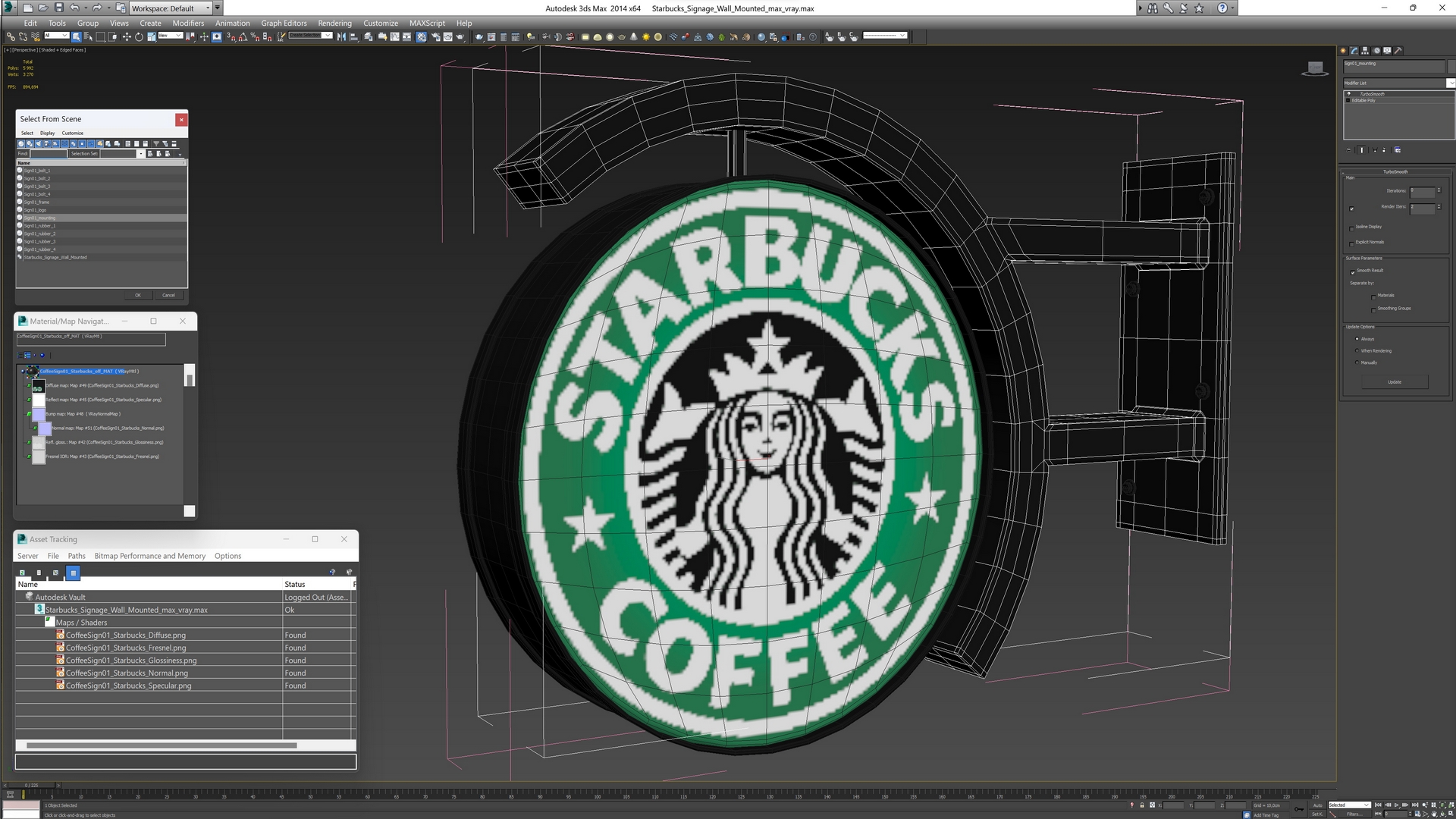
Task: Click the Asset Tracking horizontal scrollbar
Action: [x=162, y=745]
